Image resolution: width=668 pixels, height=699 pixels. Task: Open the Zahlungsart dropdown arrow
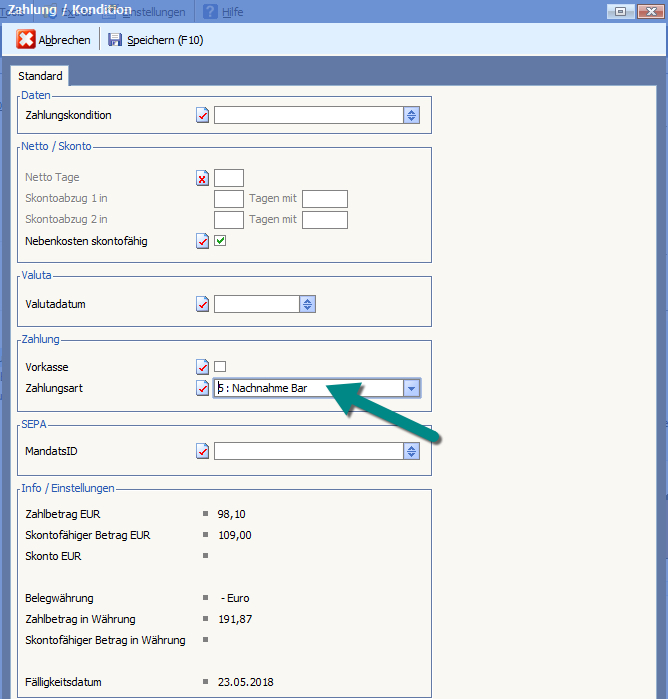pos(411,388)
